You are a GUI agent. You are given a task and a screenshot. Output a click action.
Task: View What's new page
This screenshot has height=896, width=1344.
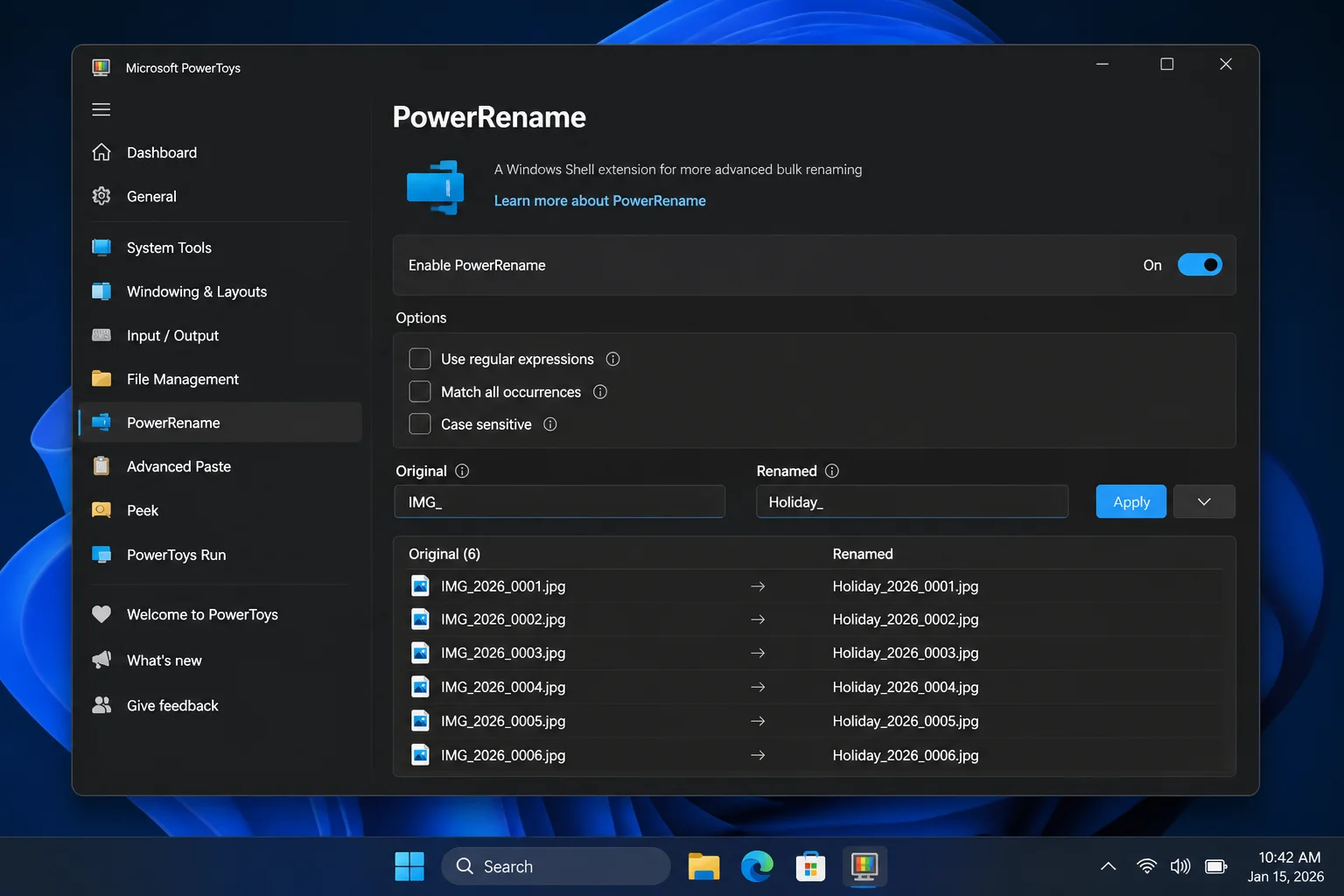pos(220,660)
